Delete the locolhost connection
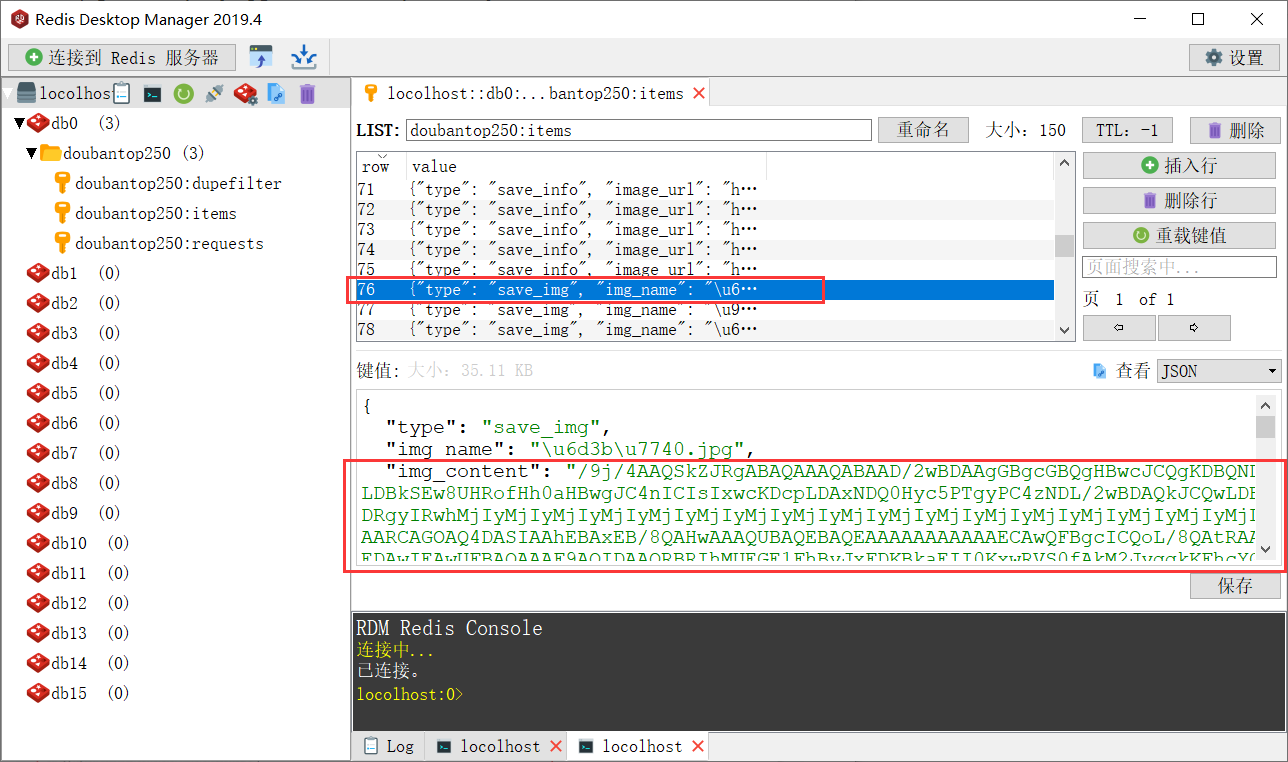This screenshot has width=1288, height=762. point(307,94)
